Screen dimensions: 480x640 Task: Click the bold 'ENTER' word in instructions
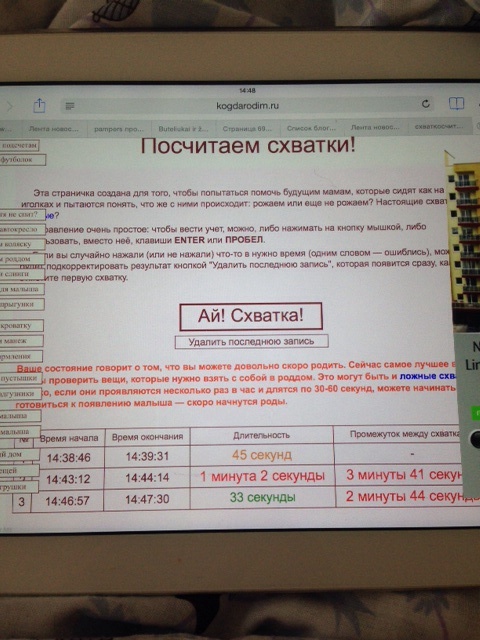click(189, 240)
